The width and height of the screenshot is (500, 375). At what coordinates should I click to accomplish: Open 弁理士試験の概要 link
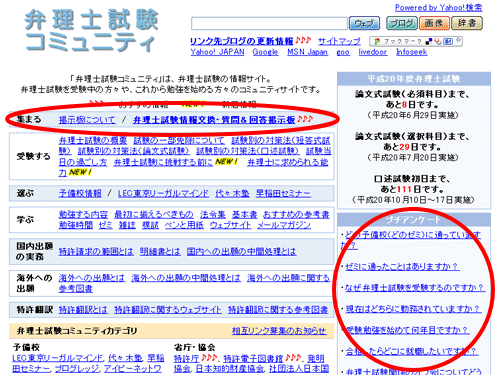93,141
